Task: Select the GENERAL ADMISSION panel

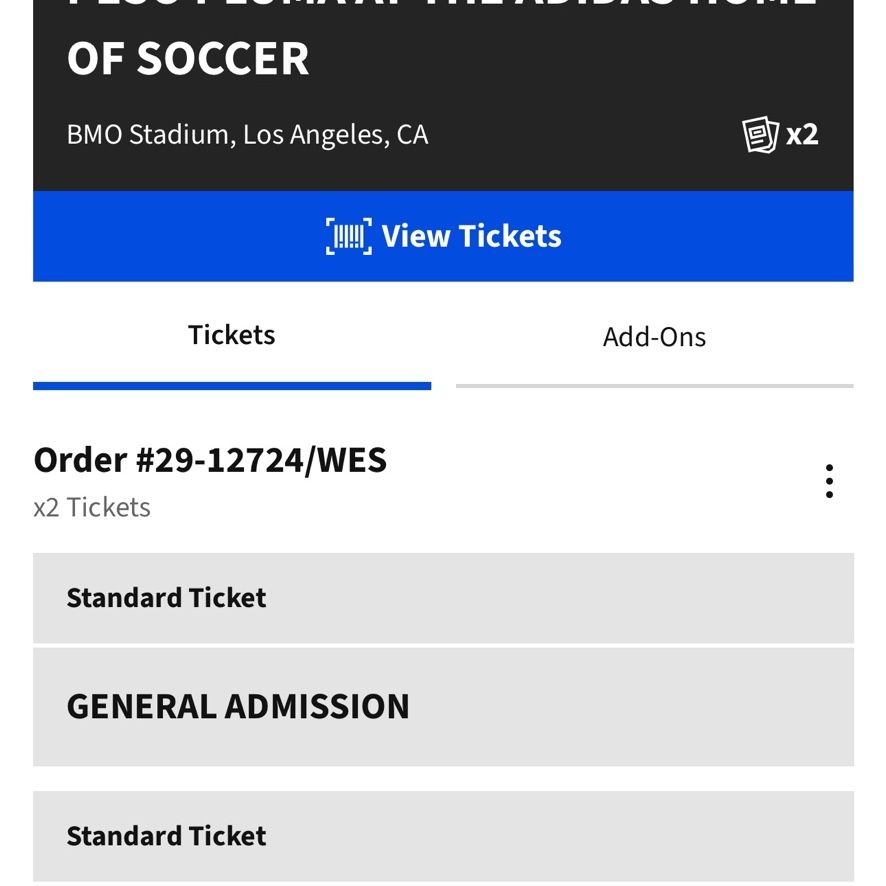Action: coord(443,707)
